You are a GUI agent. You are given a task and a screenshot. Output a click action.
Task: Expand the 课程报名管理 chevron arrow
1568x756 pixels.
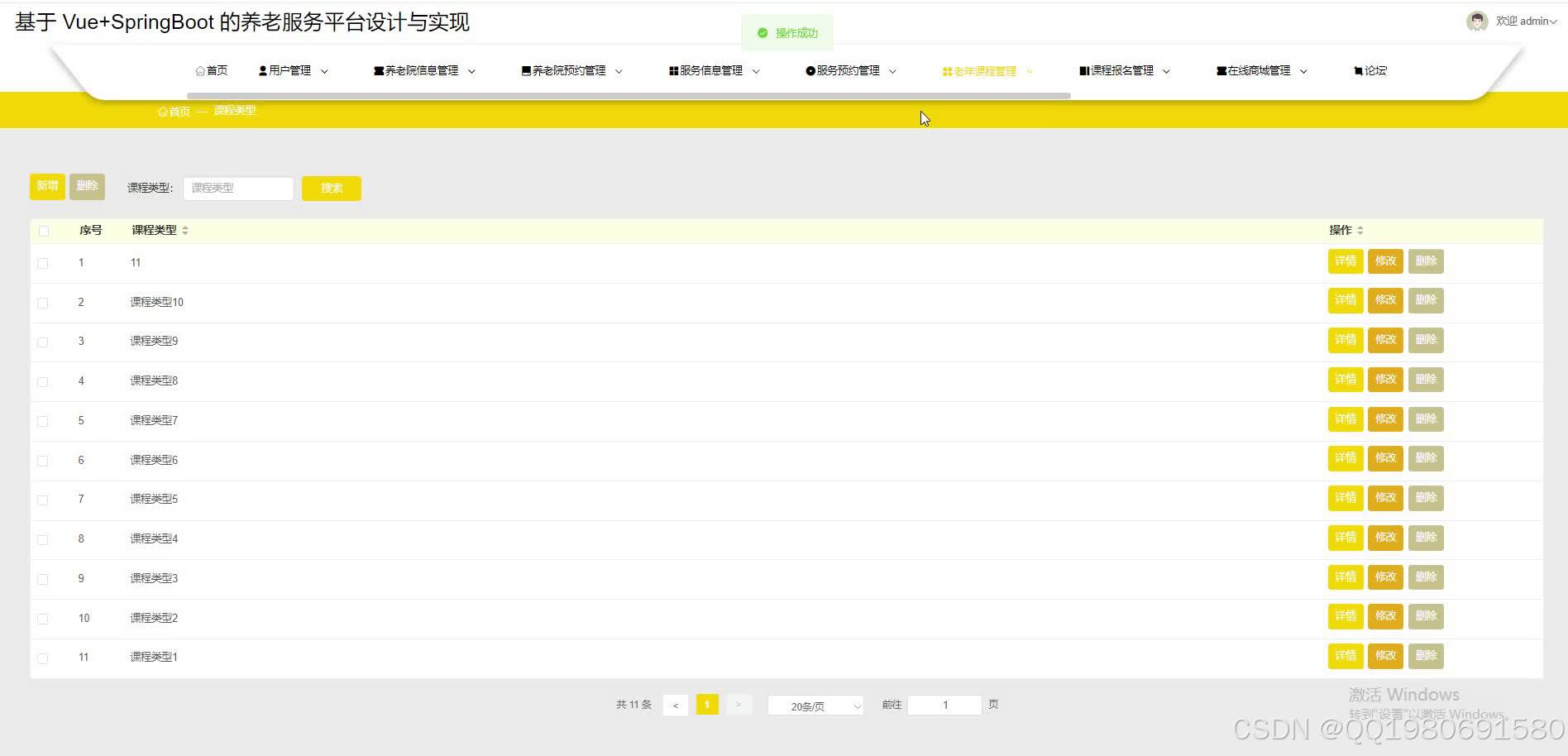(x=1166, y=72)
